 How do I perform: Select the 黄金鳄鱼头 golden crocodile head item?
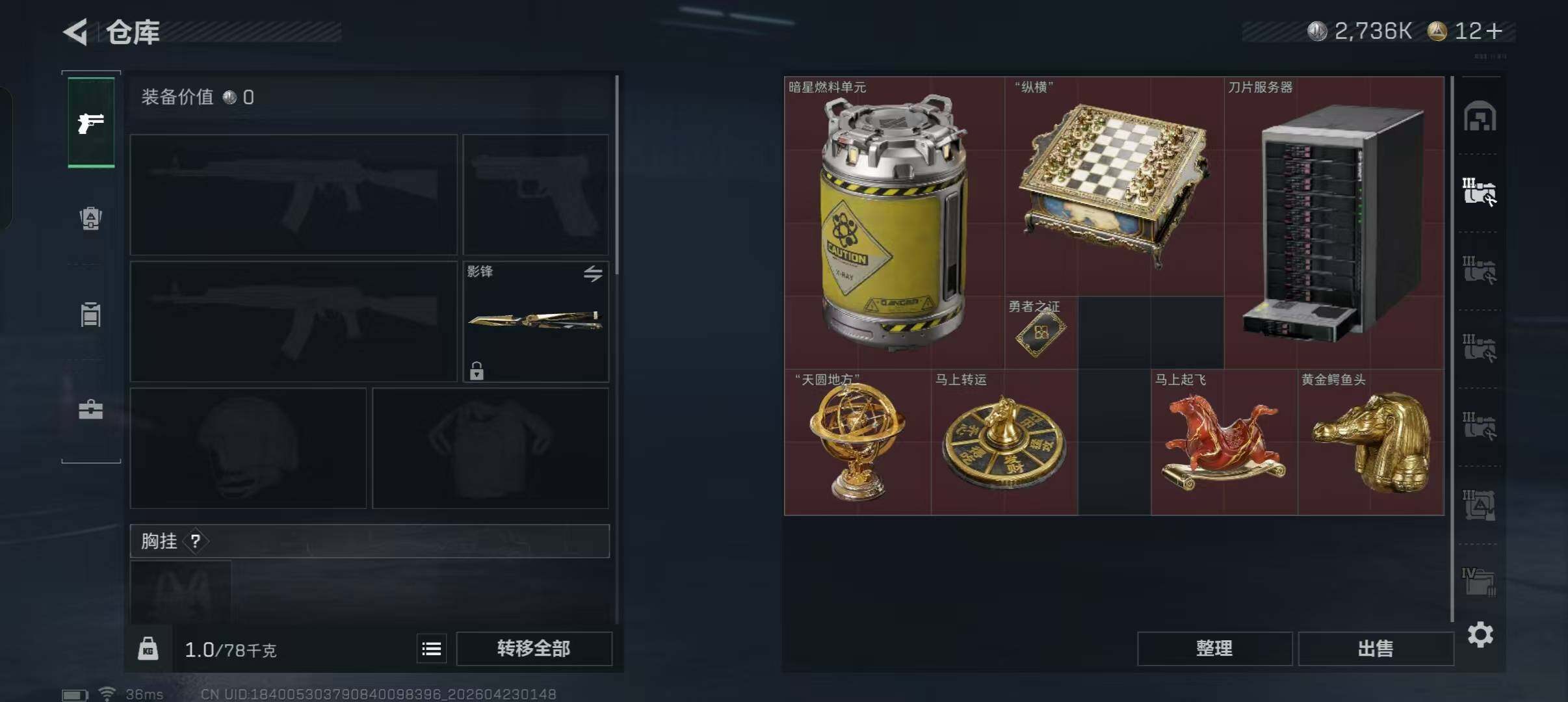pyautogui.click(x=1371, y=443)
